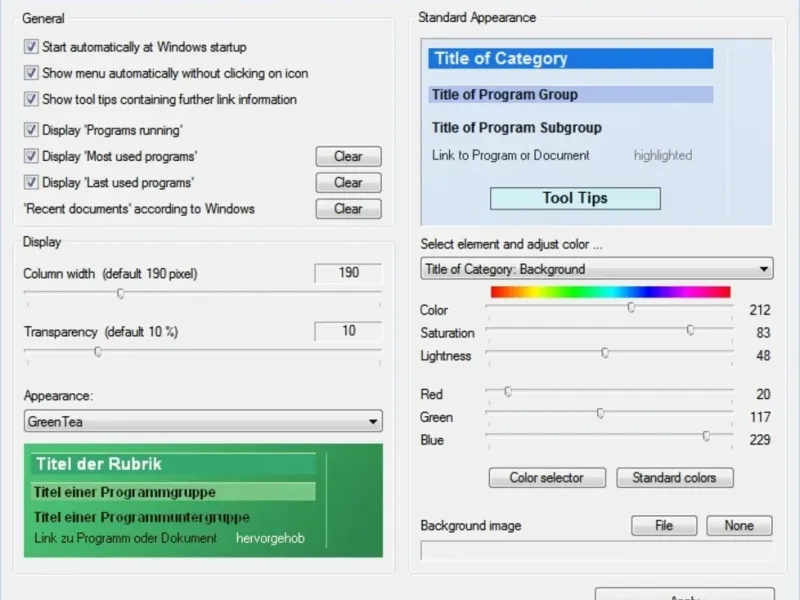Click the Column width value field

[x=348, y=273]
